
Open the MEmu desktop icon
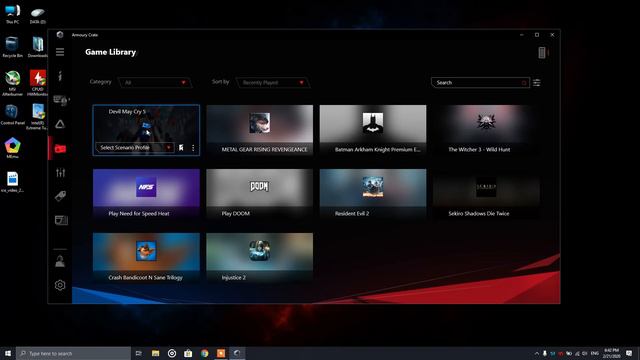(13, 148)
